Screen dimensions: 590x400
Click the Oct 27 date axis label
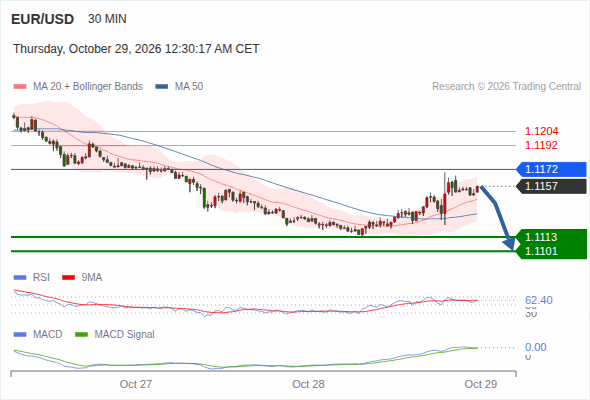136,384
